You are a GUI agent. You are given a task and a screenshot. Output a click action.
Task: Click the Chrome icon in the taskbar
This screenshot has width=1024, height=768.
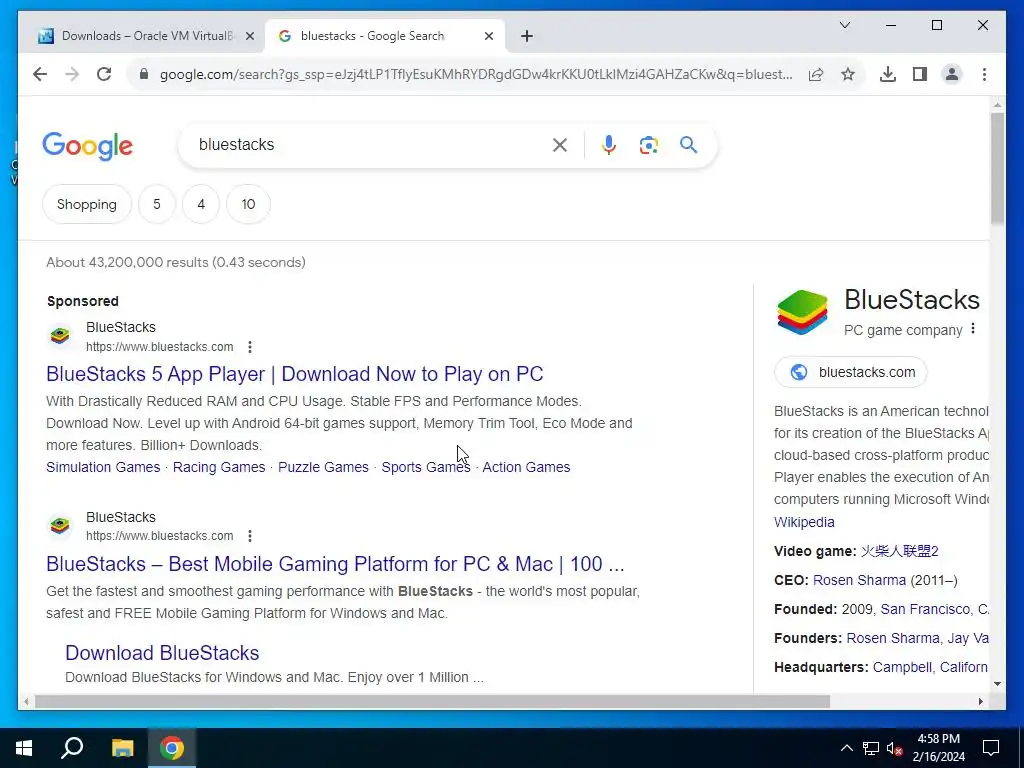click(x=172, y=748)
